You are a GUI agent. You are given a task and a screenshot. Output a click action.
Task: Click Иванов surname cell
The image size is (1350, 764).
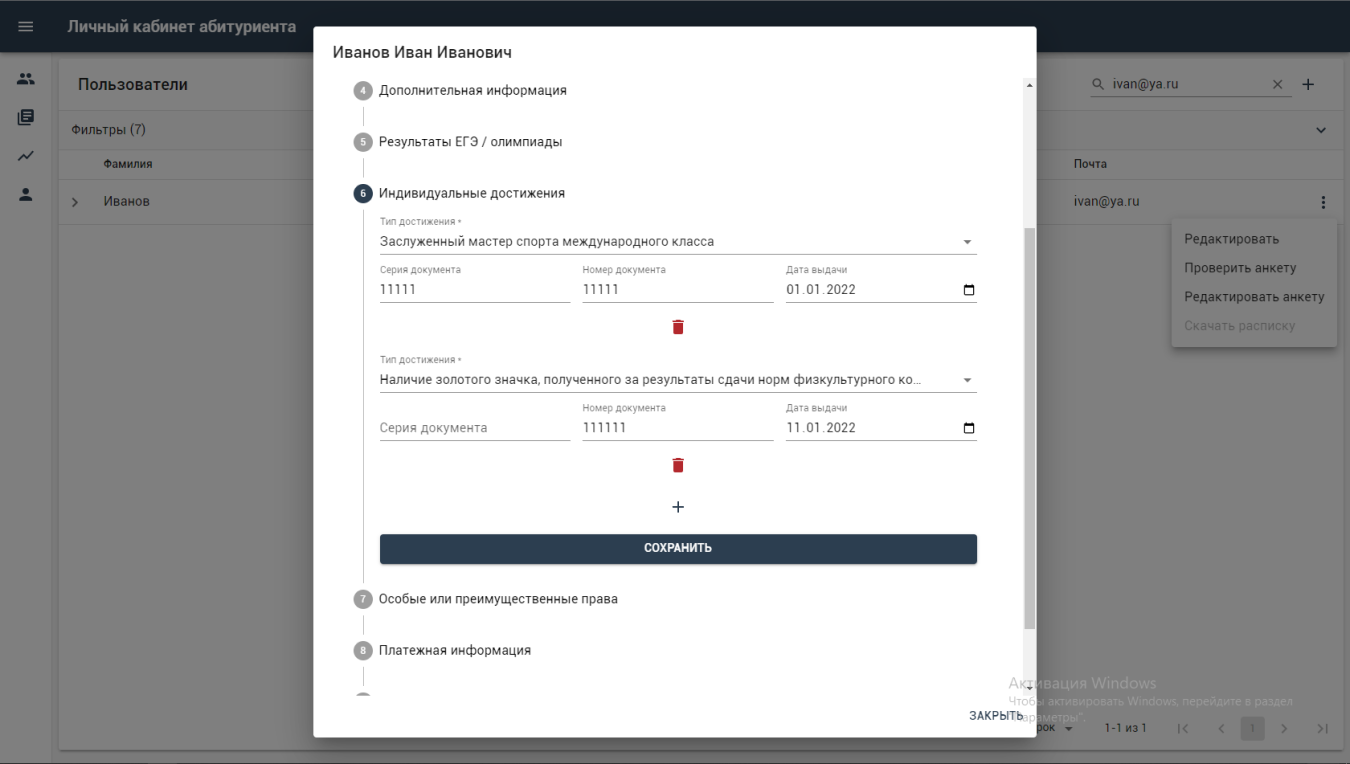[127, 201]
